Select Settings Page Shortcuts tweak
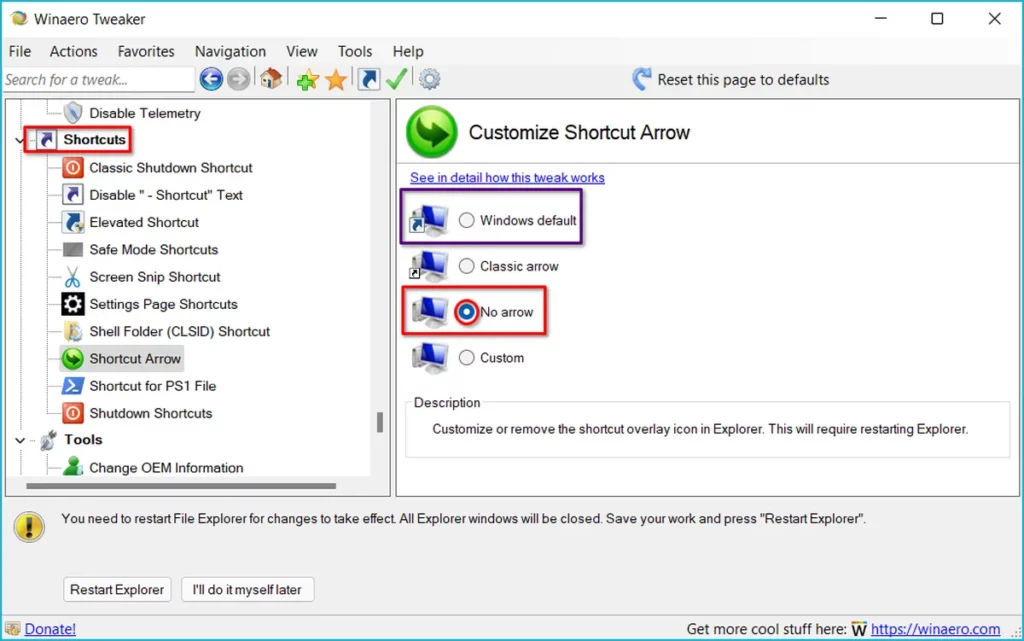Screen dimensions: 1024x641 (x=163, y=304)
